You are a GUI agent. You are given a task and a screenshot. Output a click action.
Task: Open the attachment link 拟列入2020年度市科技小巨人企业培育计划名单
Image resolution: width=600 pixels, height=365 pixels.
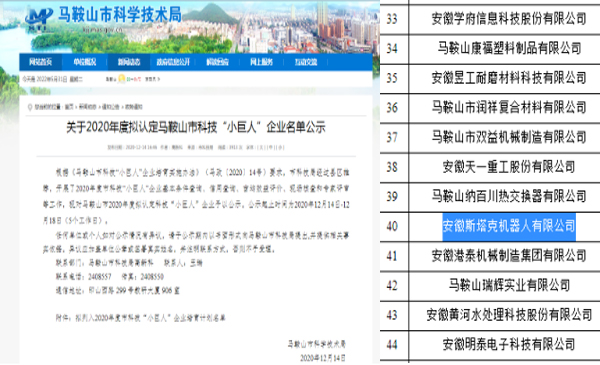(x=150, y=318)
